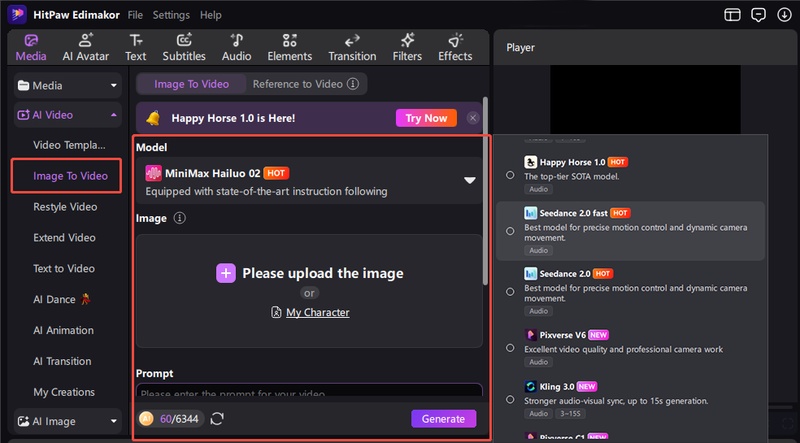Open the AI Avatar tab
This screenshot has width=800, height=443.
(86, 47)
